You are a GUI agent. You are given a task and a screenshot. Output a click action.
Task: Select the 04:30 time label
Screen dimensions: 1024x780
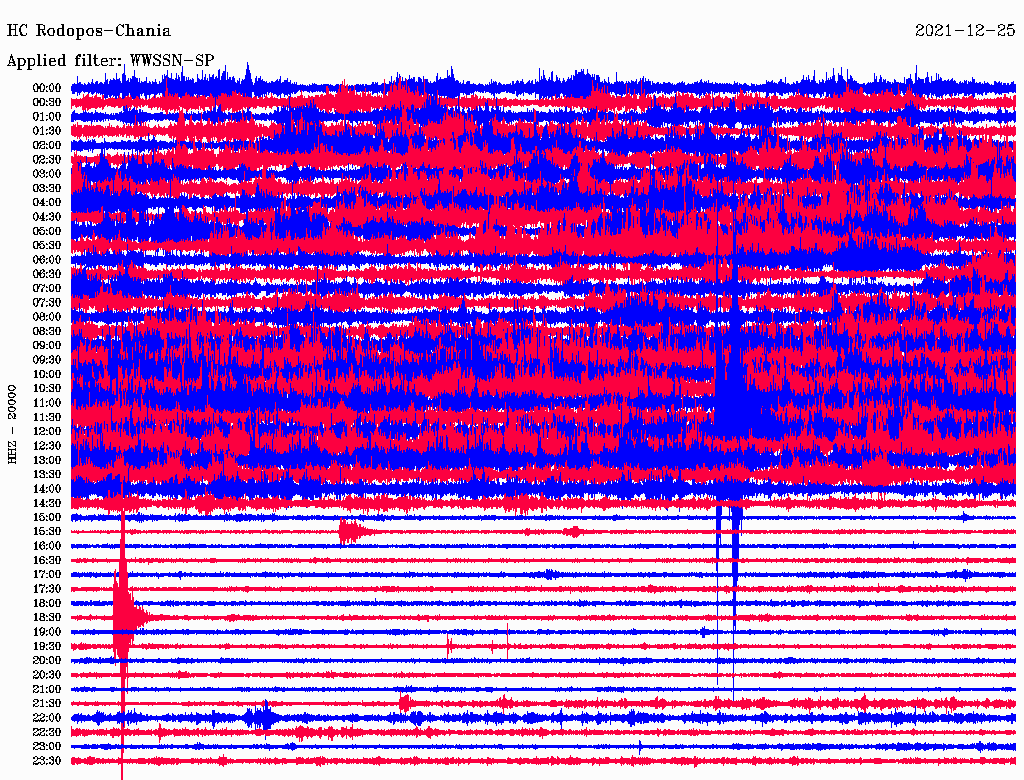pos(47,217)
